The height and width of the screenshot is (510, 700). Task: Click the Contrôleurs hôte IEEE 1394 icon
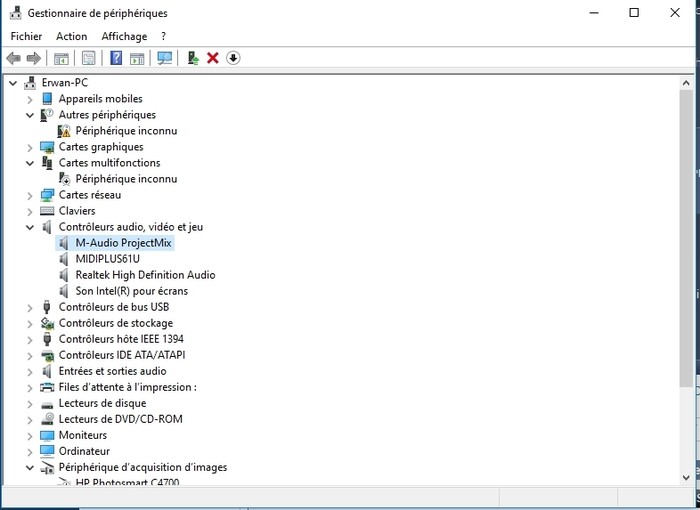[47, 339]
